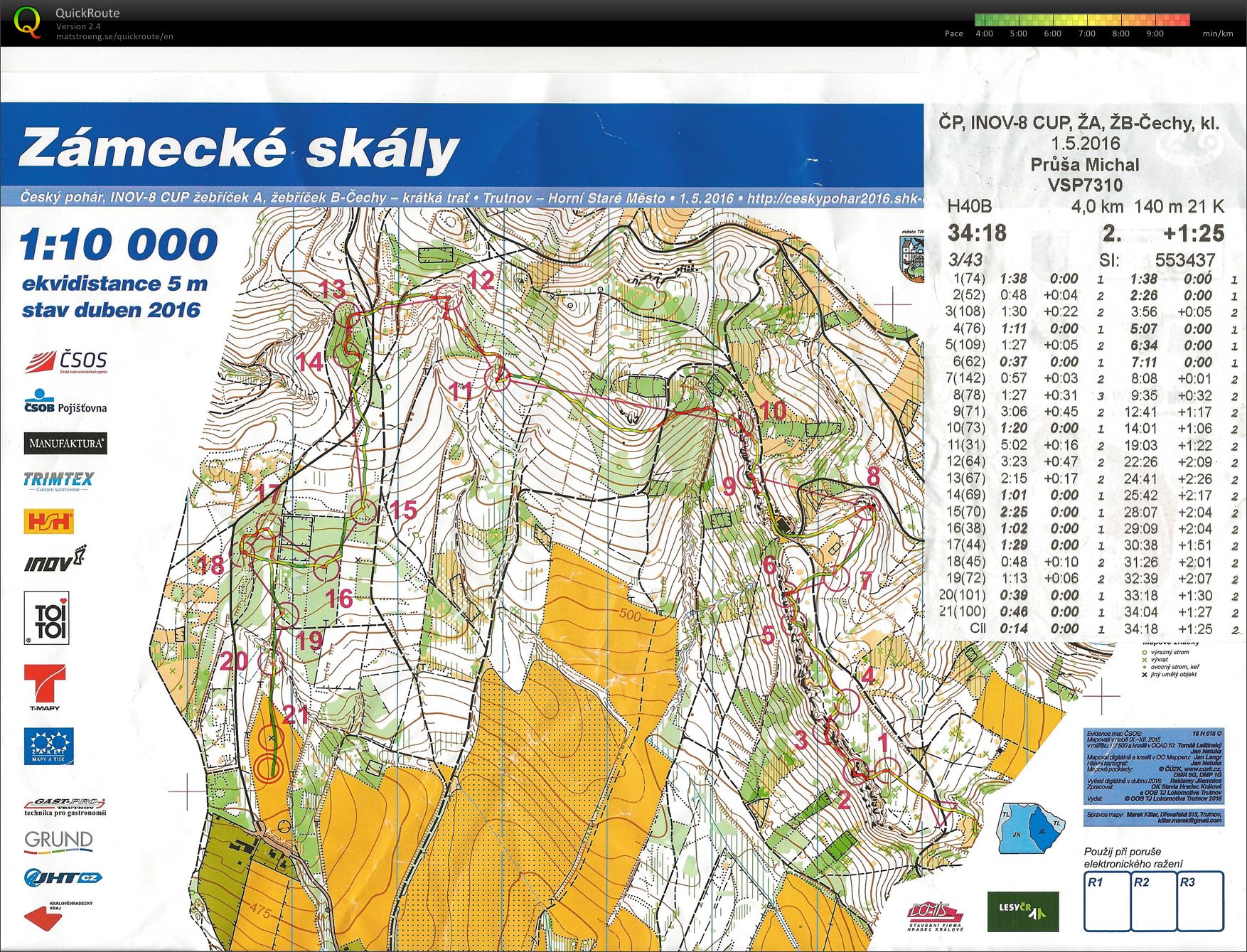Viewport: 1247px width, 952px height.
Task: Click split row 11(31)
Action: tap(1091, 445)
